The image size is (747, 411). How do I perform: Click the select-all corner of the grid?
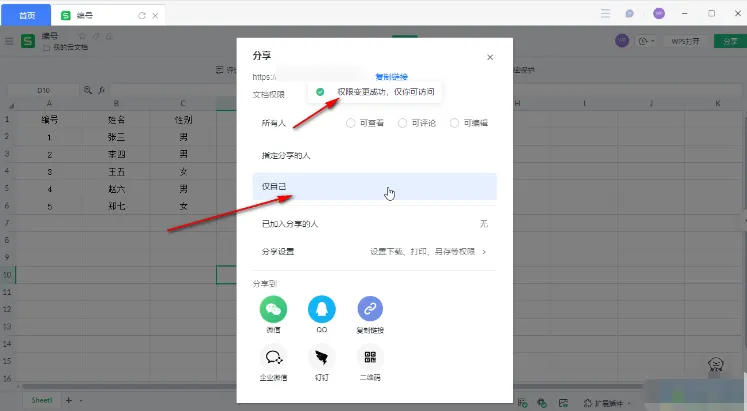[10, 104]
